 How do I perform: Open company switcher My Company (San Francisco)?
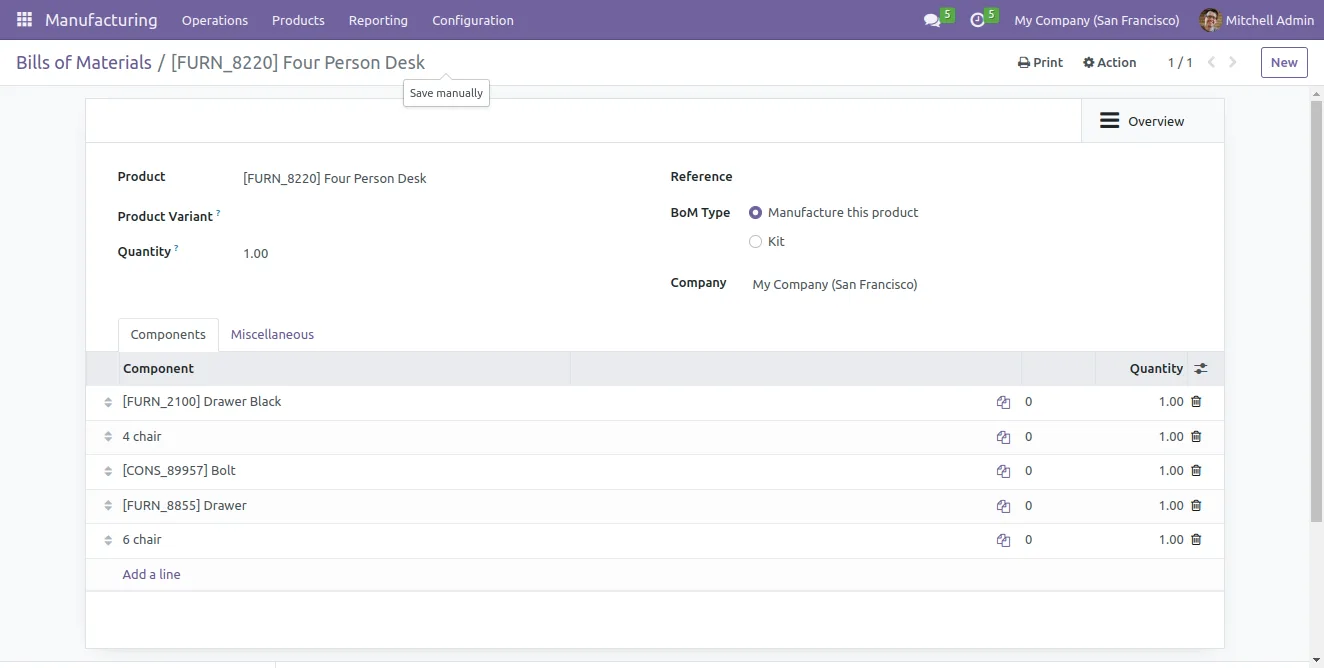[1097, 20]
